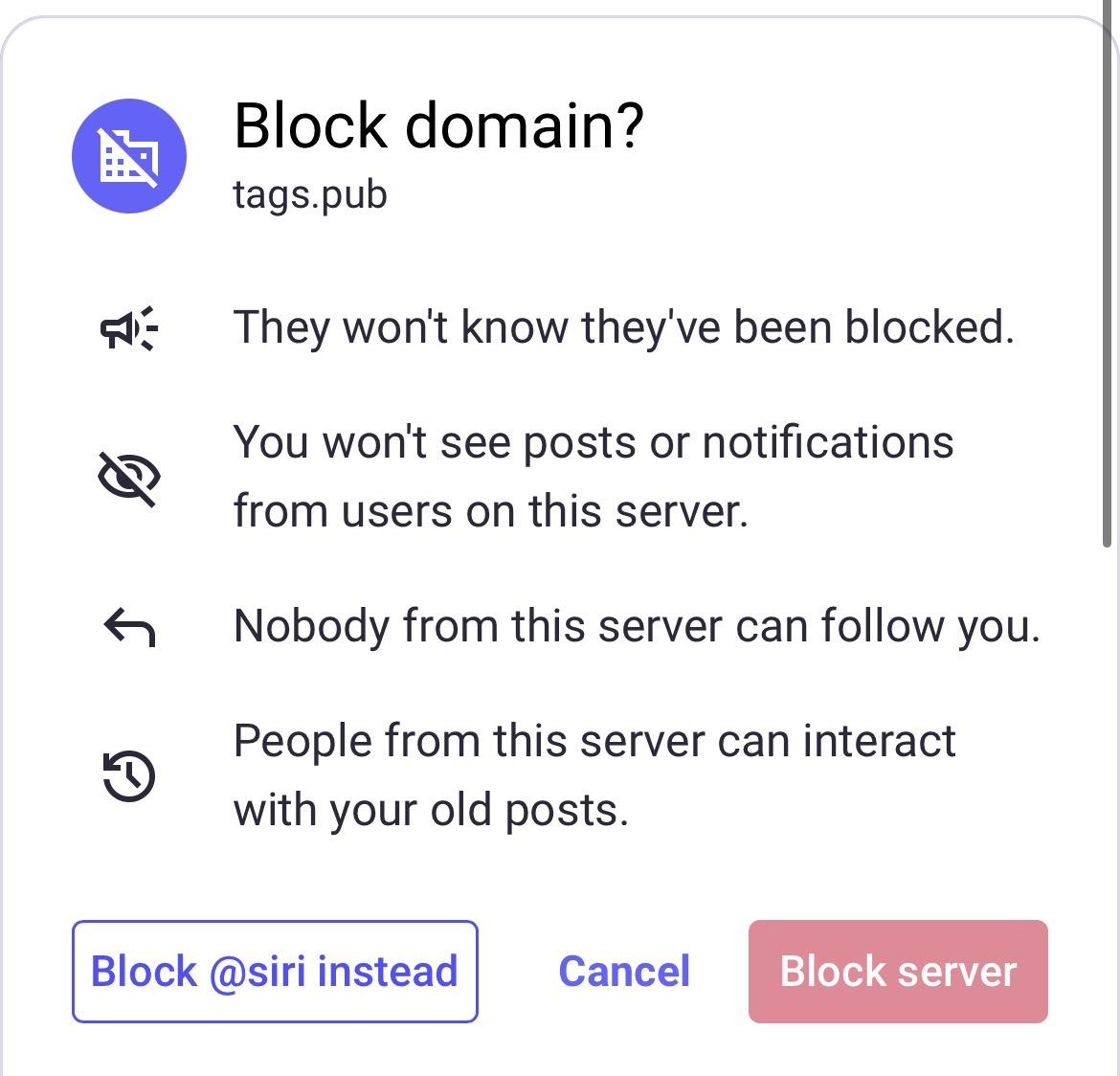Tap the purple circular domain-block icon
1120x1076 pixels.
(129, 156)
